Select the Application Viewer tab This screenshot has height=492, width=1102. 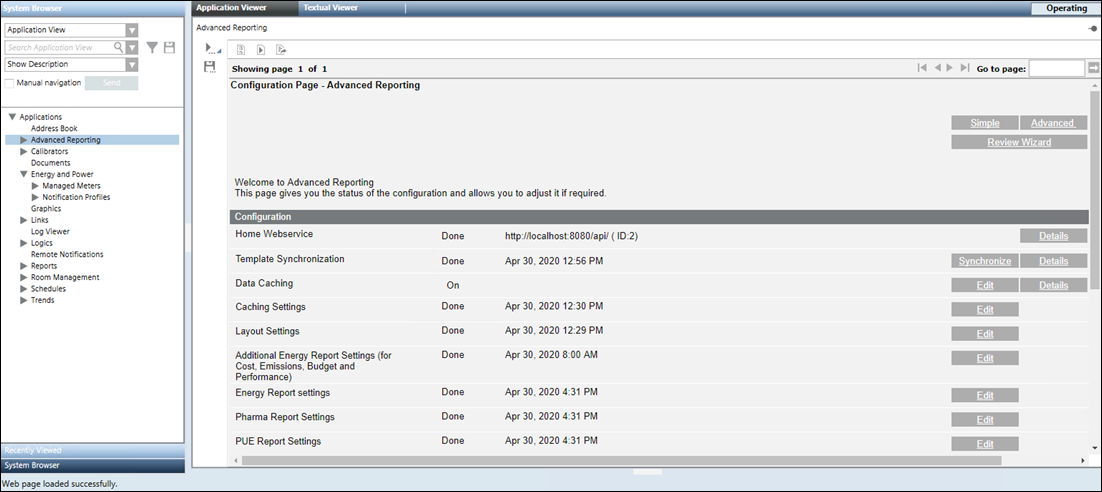[231, 8]
